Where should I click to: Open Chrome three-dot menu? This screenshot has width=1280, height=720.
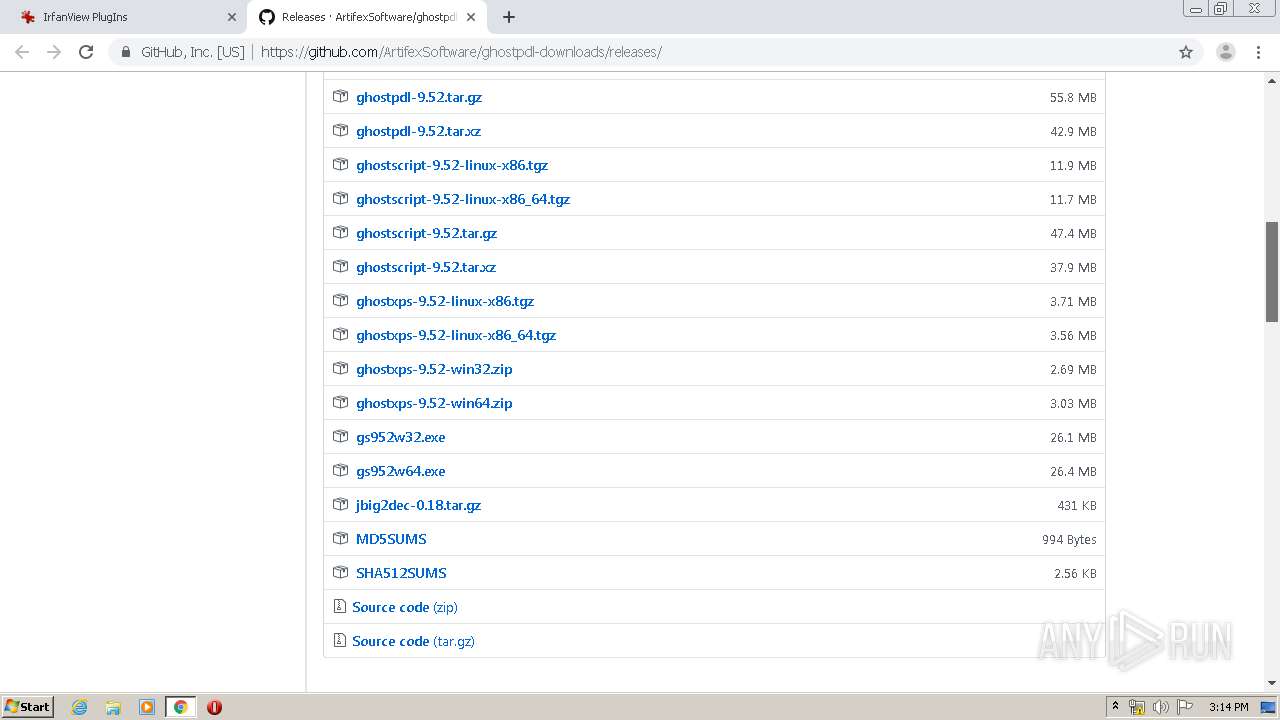[x=1258, y=52]
